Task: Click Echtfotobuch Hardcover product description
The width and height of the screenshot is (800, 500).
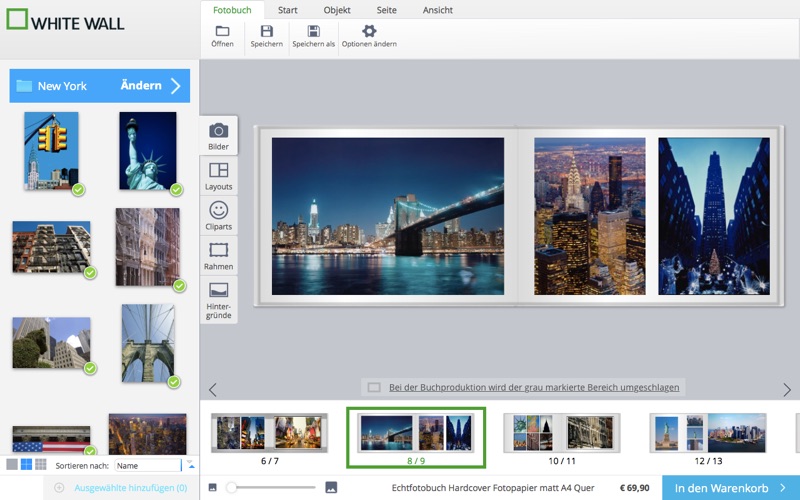Action: tap(493, 488)
